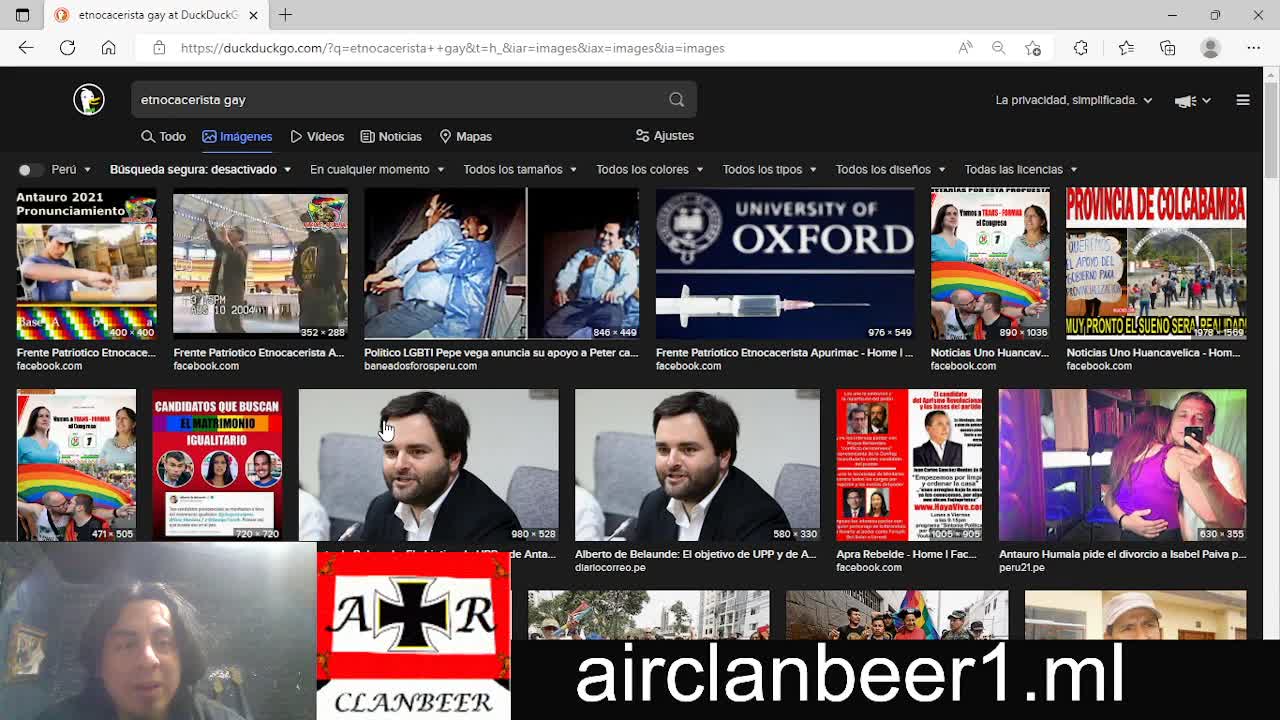
Task: Open Apra Rebelde red poster image
Action: (x=909, y=465)
